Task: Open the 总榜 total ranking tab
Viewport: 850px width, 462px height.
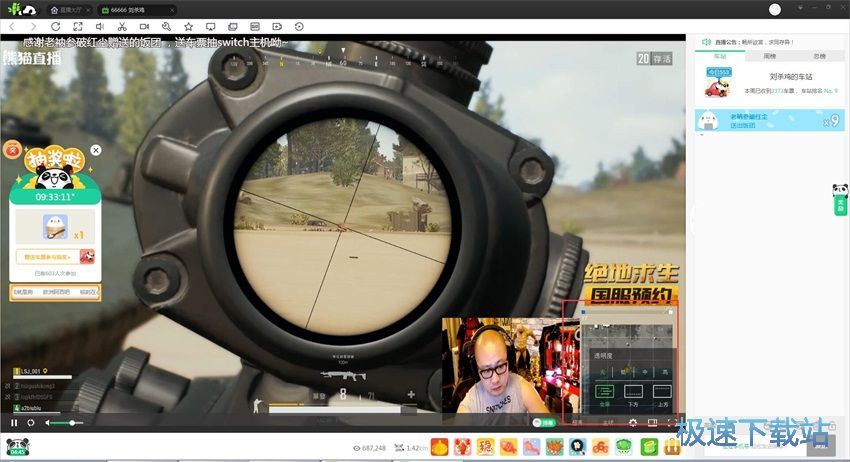Action: point(820,56)
